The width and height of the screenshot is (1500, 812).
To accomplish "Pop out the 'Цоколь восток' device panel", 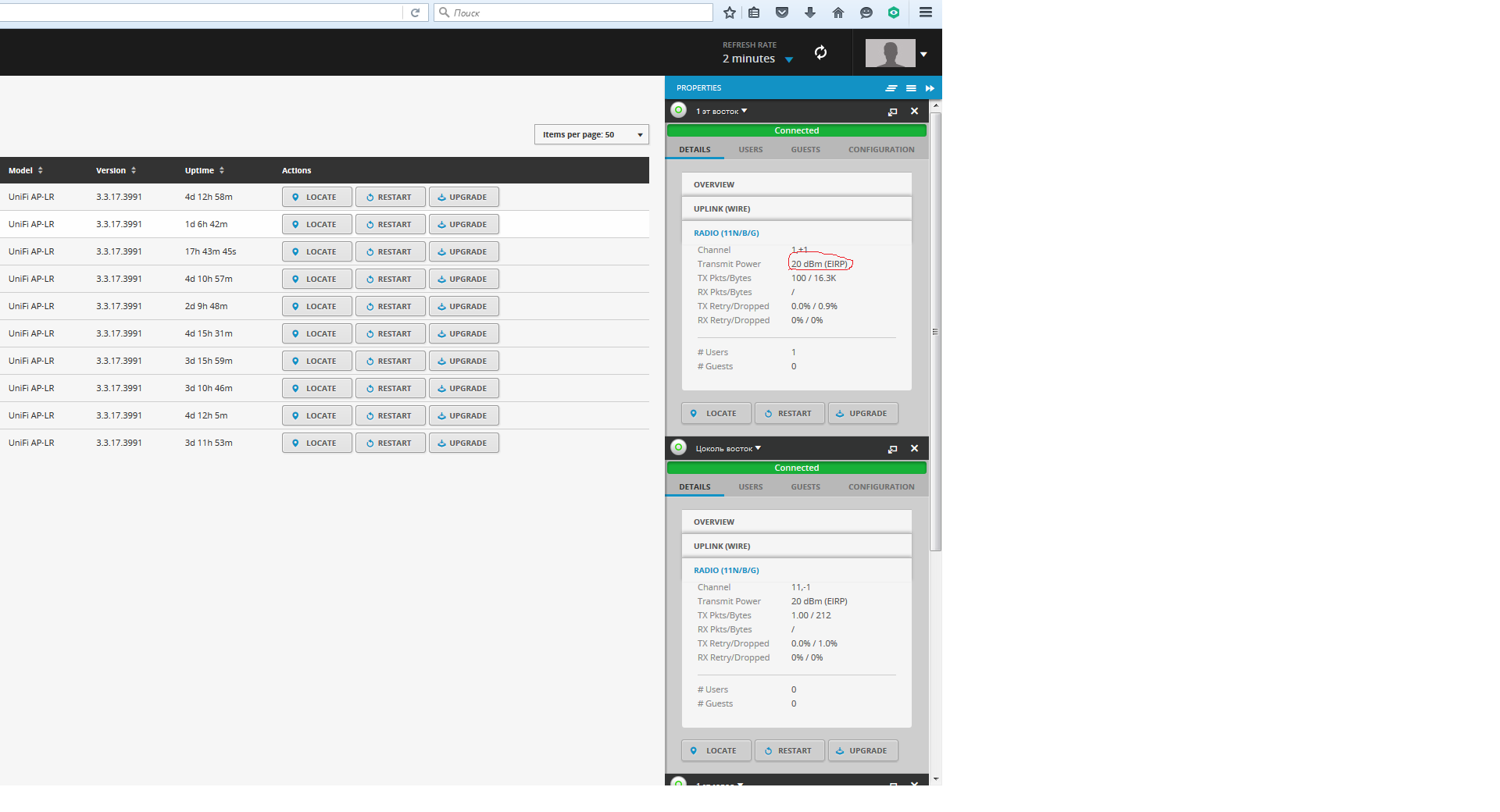I will point(892,449).
